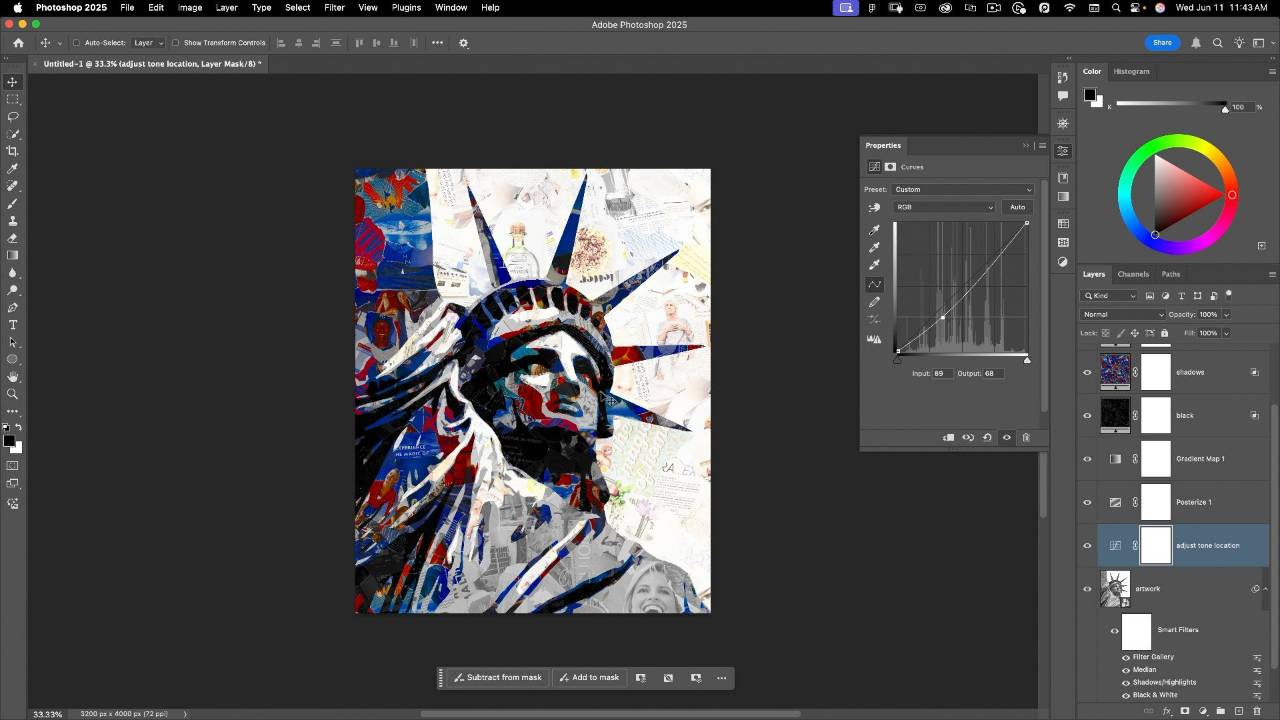Open the Image menu

pyautogui.click(x=190, y=8)
